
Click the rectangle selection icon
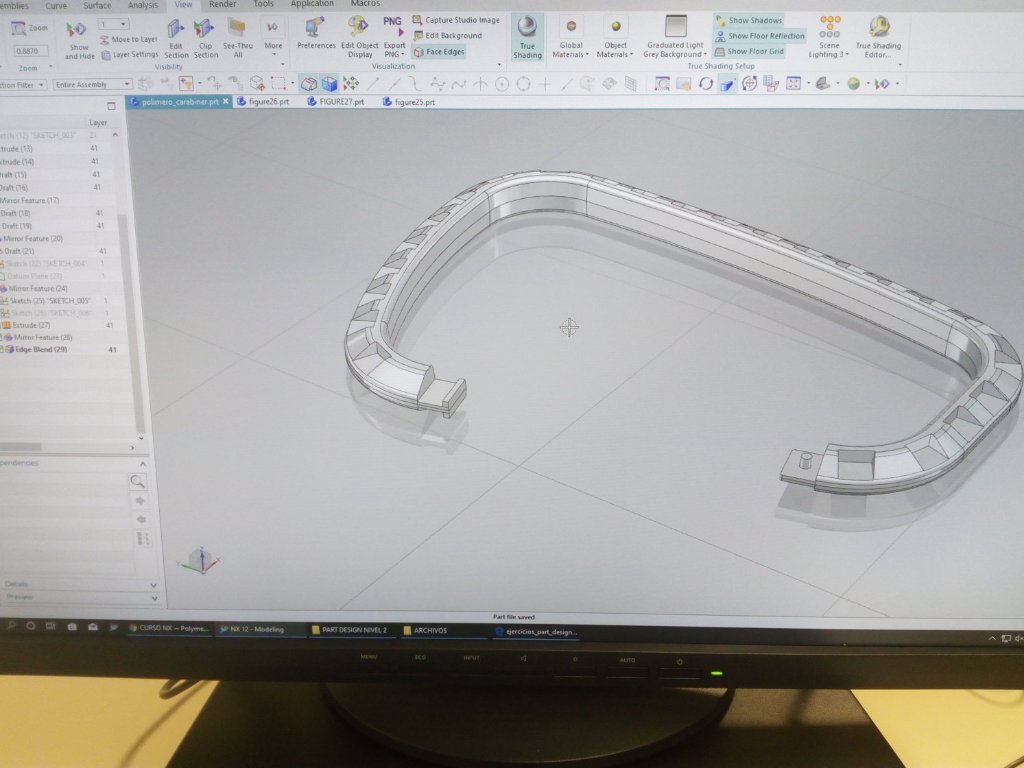tap(278, 84)
